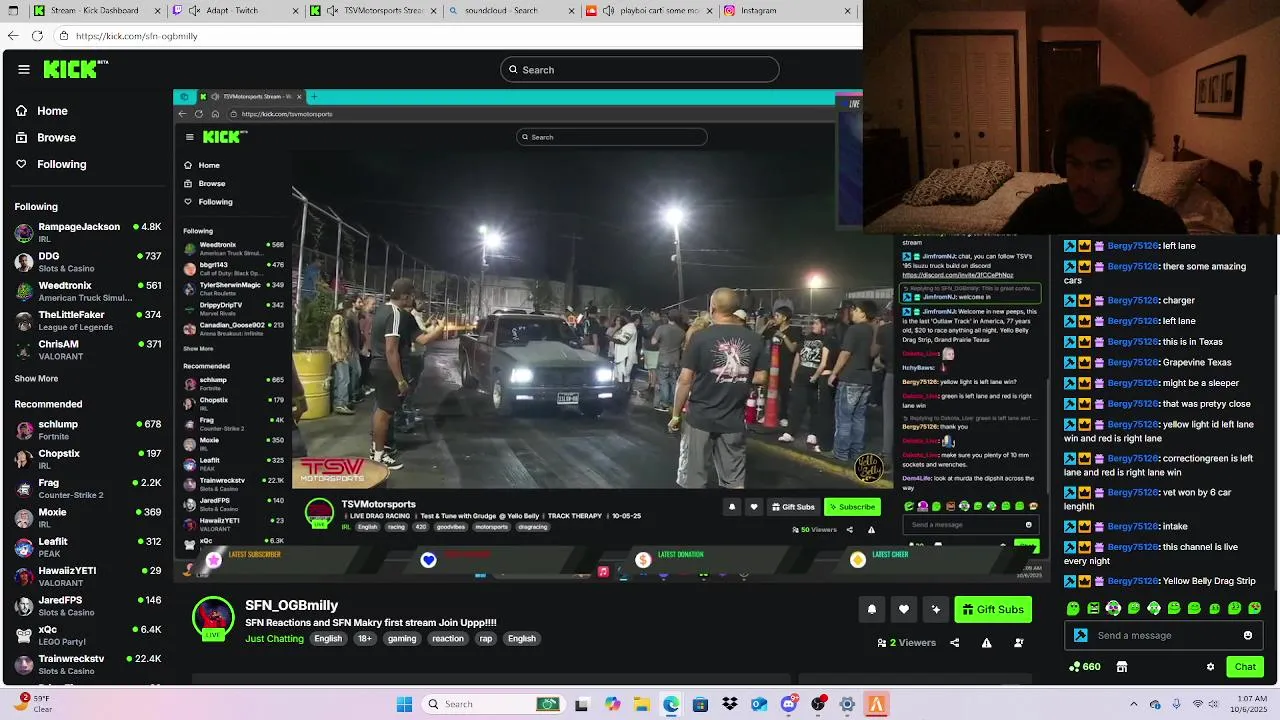Click the green Gift Subs button
Screen dimensions: 1280x720
(x=993, y=609)
